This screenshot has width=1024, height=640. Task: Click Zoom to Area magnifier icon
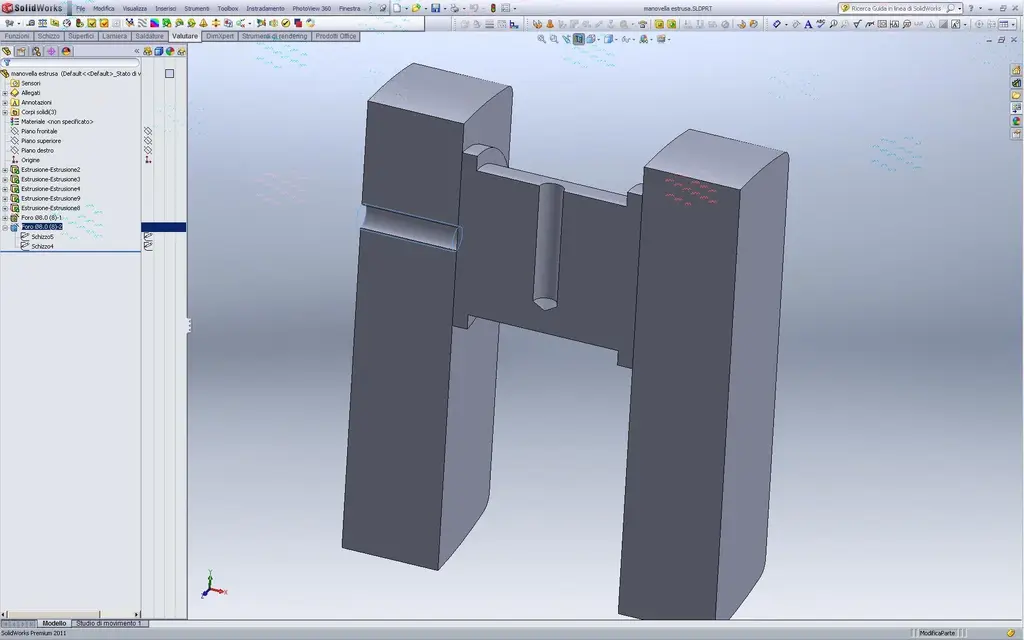tap(554, 39)
